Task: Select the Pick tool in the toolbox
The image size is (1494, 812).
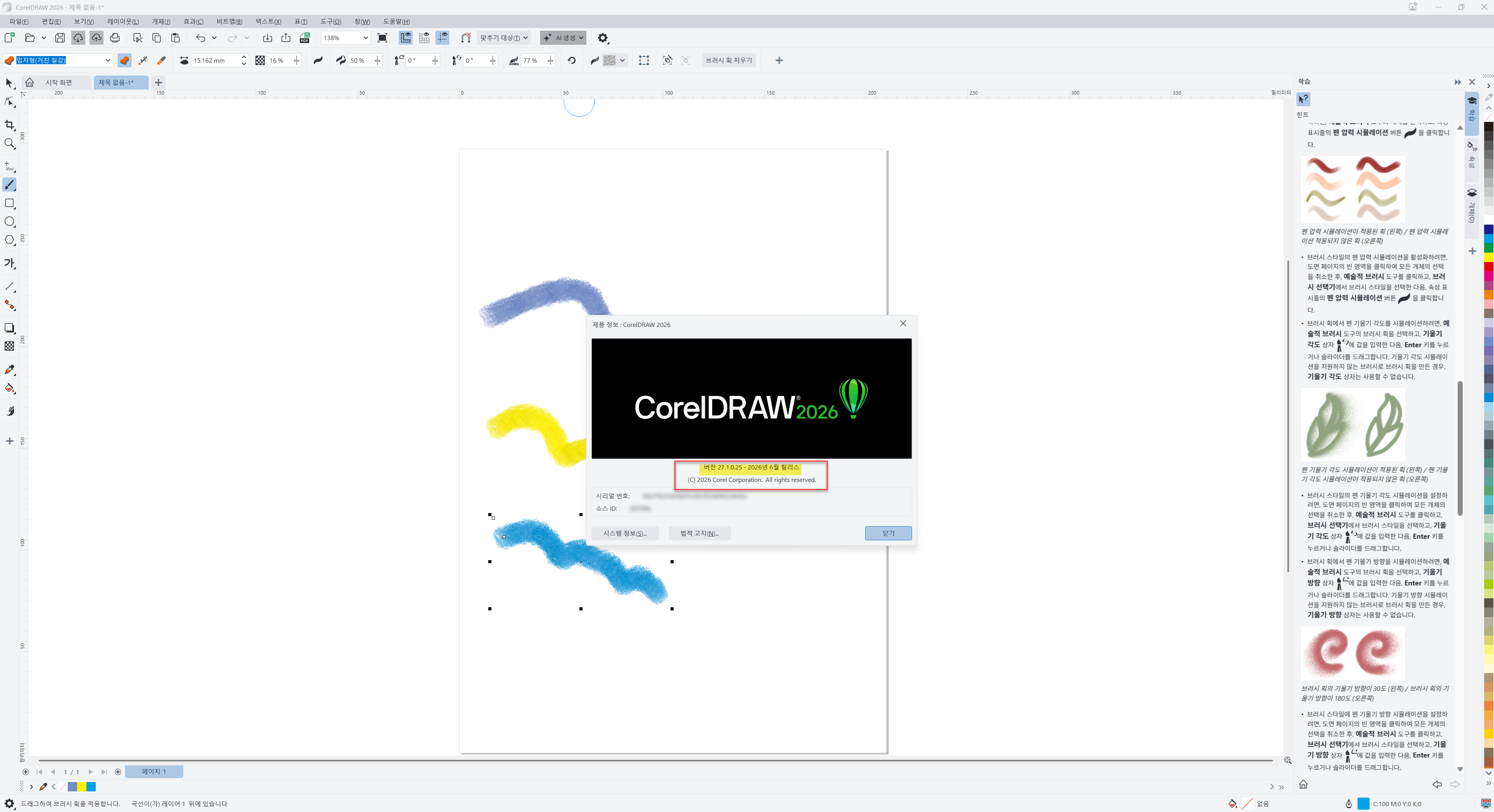Action: (x=9, y=83)
